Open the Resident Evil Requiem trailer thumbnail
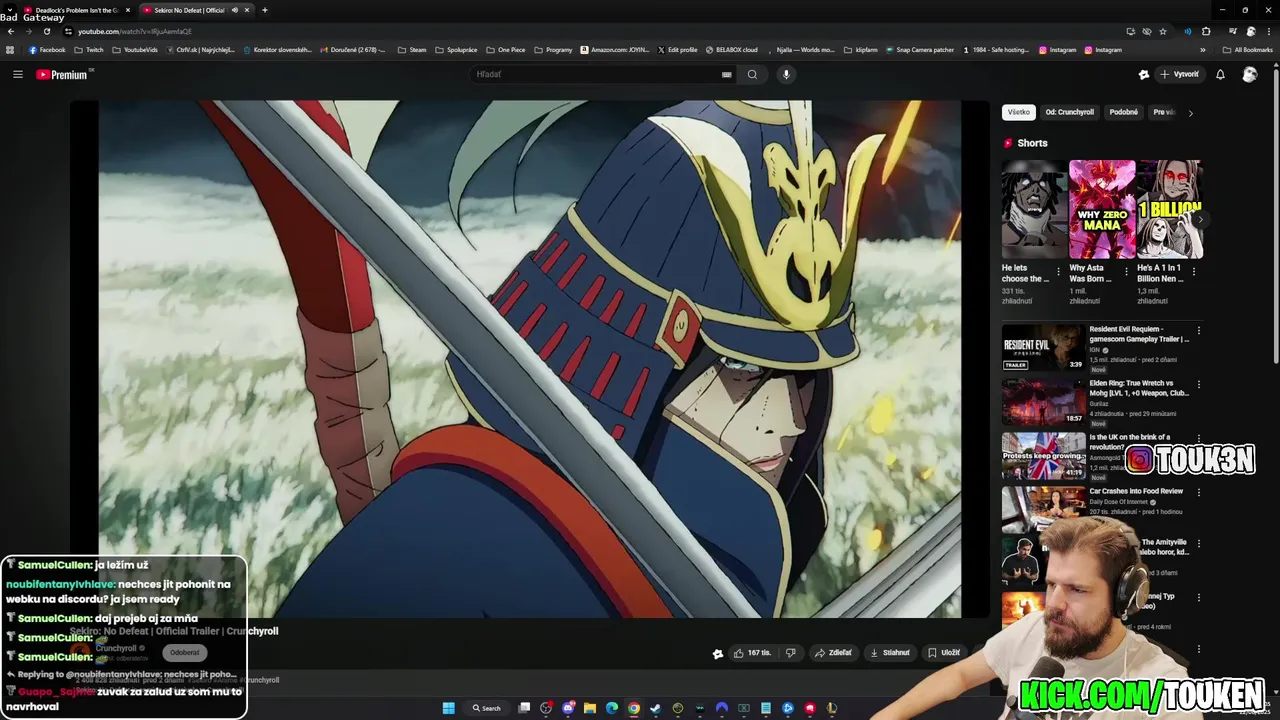 (1043, 347)
